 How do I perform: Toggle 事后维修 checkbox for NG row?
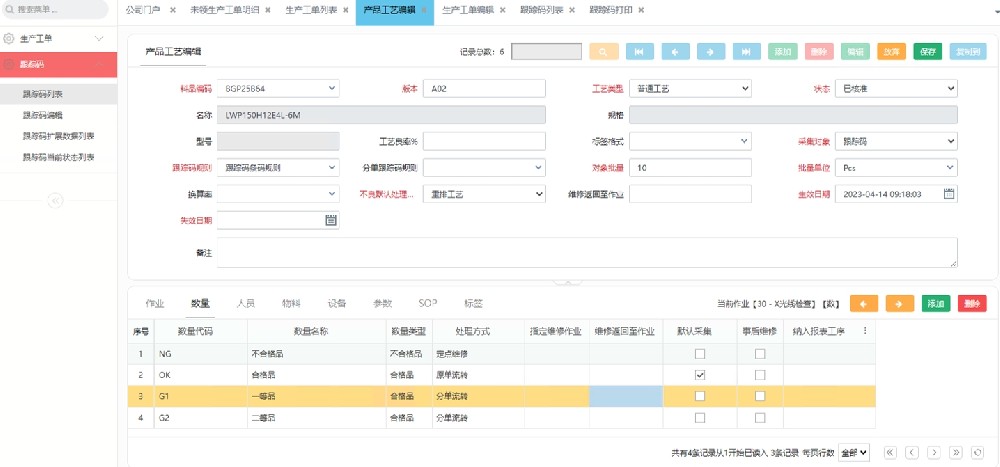point(760,354)
